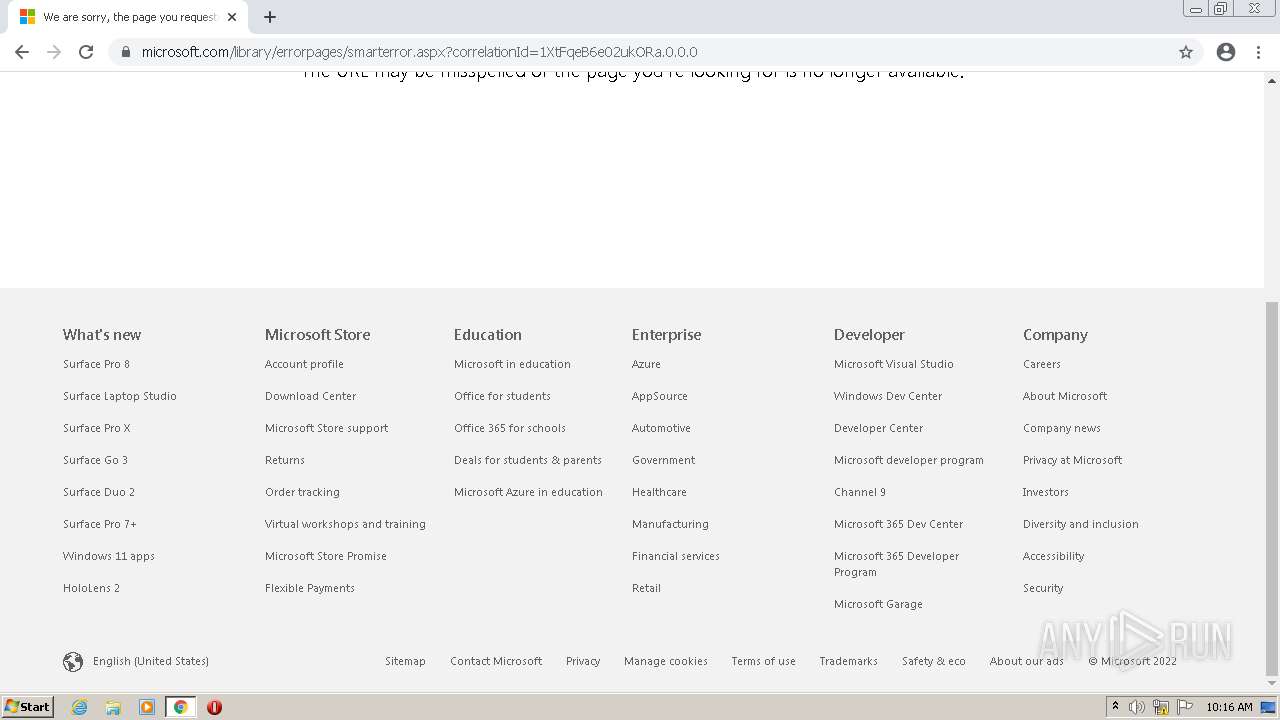Open Terms of use footer link

tap(763, 661)
